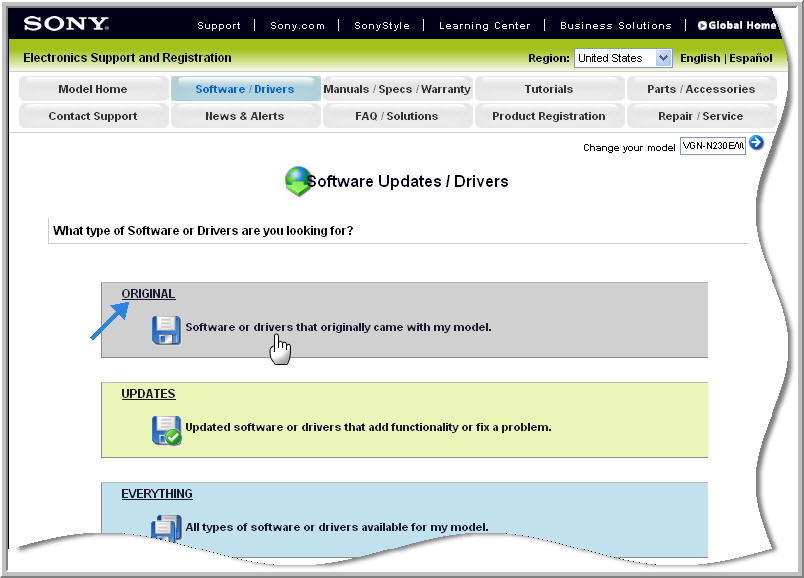Click 'Updated software or drivers that add functionality' text
Viewport: 804px width, 578px height.
pos(368,427)
